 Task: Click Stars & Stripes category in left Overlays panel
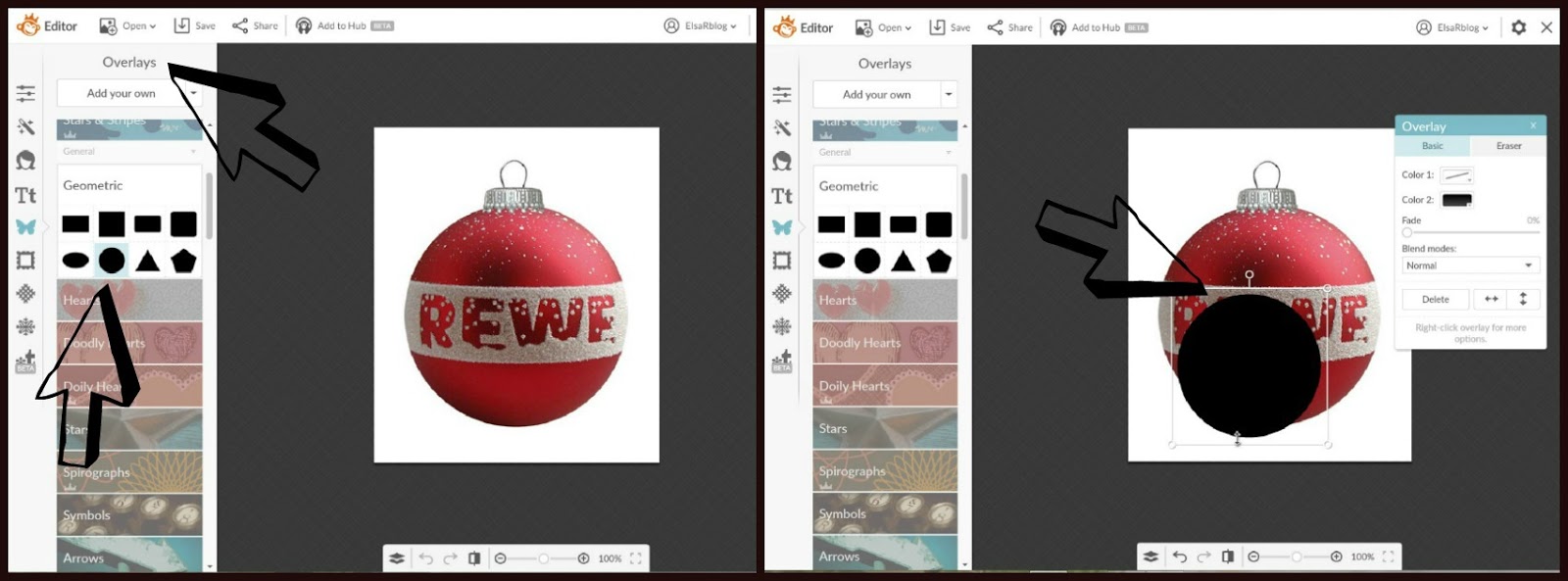129,127
